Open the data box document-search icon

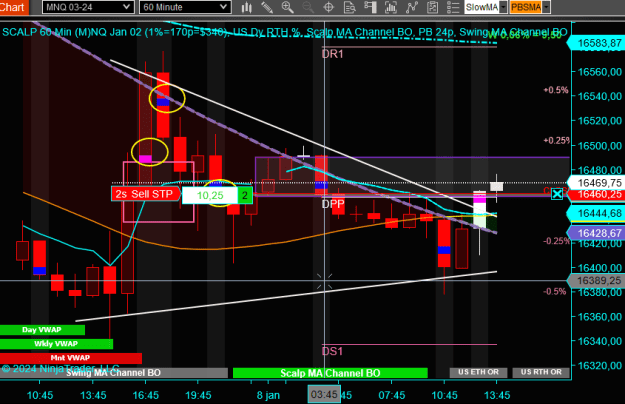pyautogui.click(x=350, y=7)
